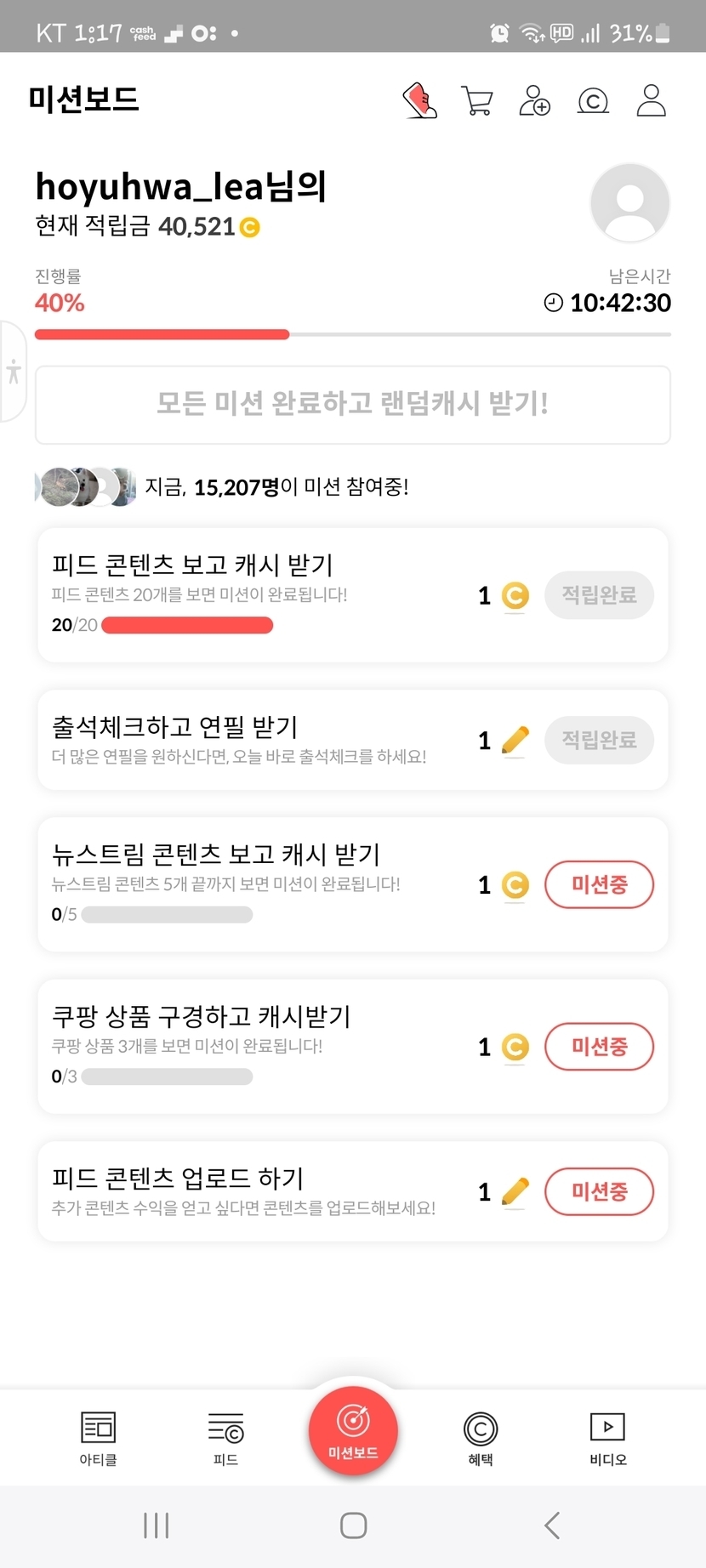Open the red sneaker step icon
706x1568 pixels.
(x=419, y=100)
